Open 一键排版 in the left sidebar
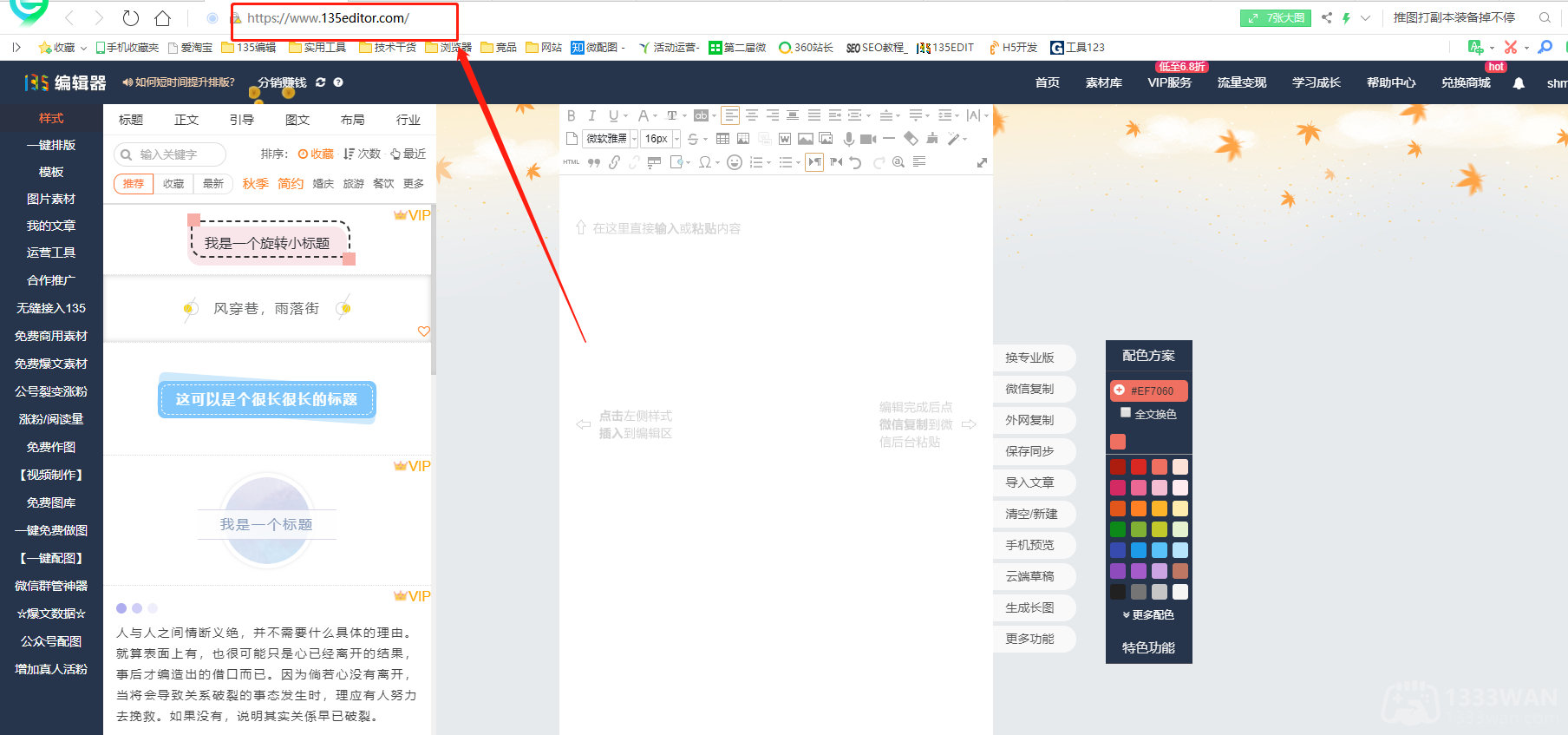Image resolution: width=1568 pixels, height=735 pixels. pos(51,145)
